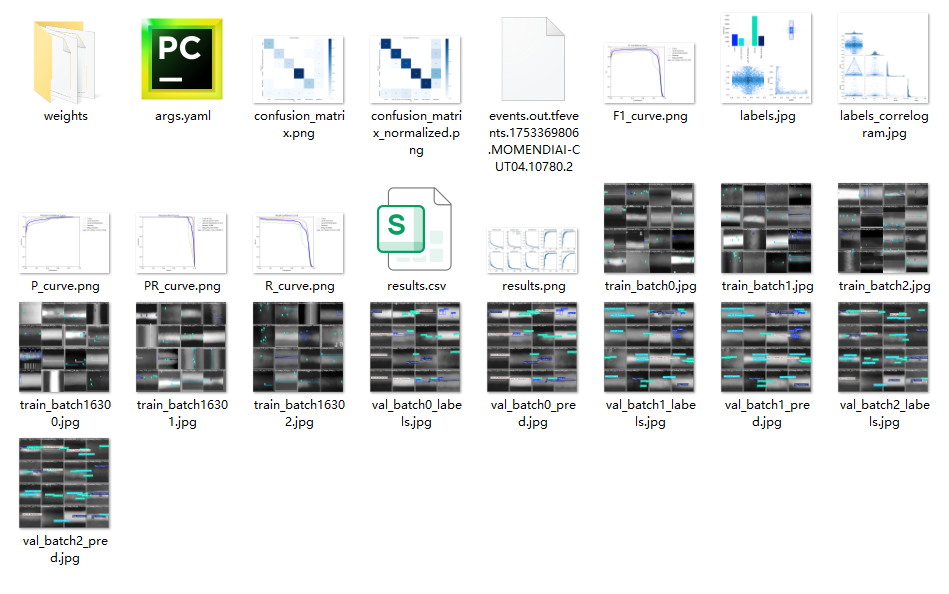949x594 pixels.
Task: Open the weights folder icon
Action: click(65, 62)
